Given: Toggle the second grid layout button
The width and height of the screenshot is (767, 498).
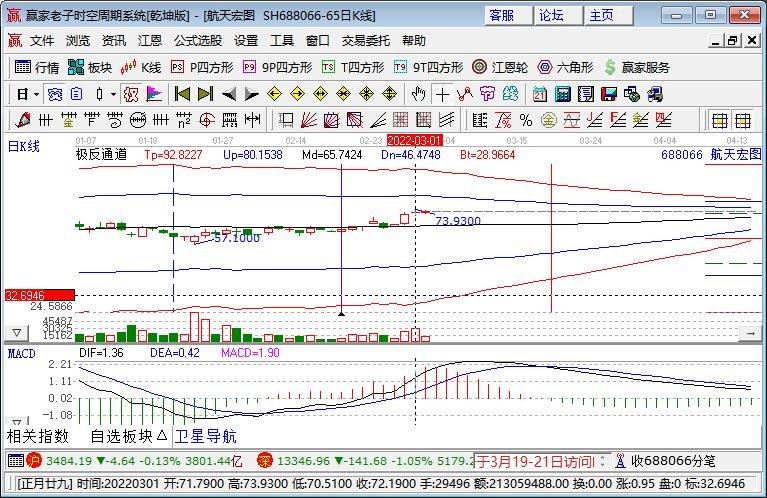Looking at the screenshot, I should click(x=743, y=120).
